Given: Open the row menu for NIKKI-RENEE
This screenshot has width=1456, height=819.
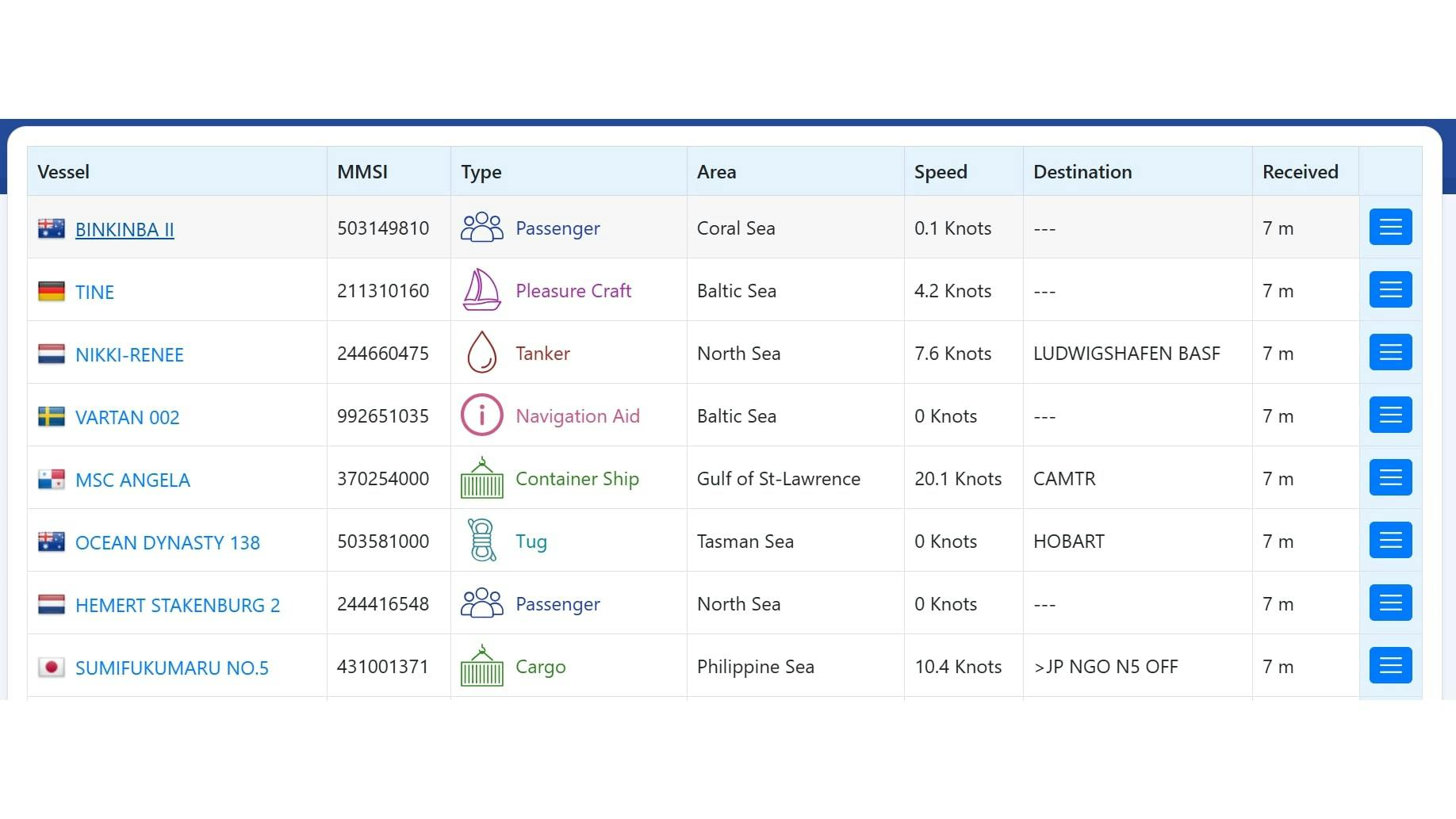Looking at the screenshot, I should [x=1391, y=352].
